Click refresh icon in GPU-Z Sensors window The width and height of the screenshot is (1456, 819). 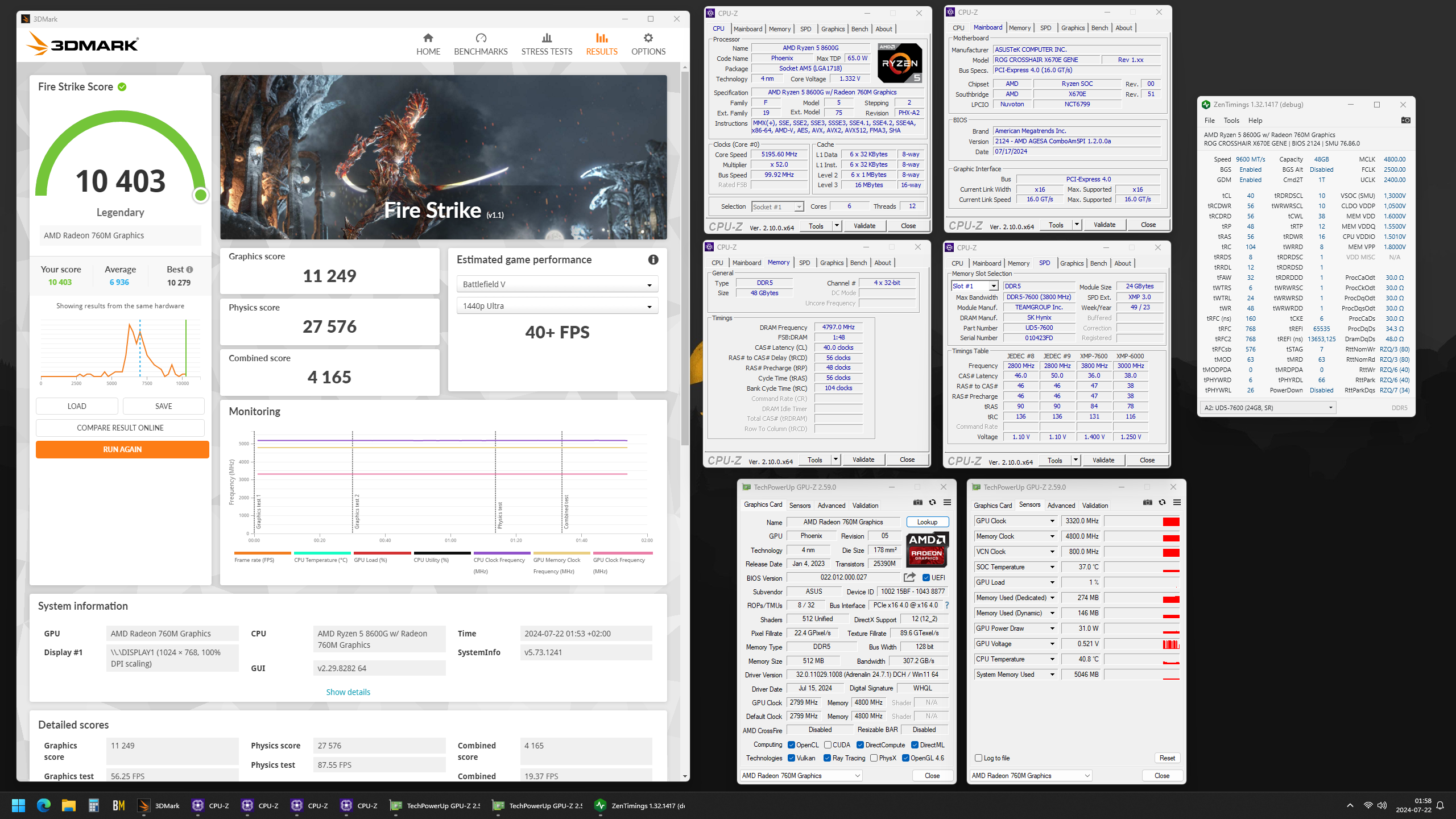[1162, 502]
